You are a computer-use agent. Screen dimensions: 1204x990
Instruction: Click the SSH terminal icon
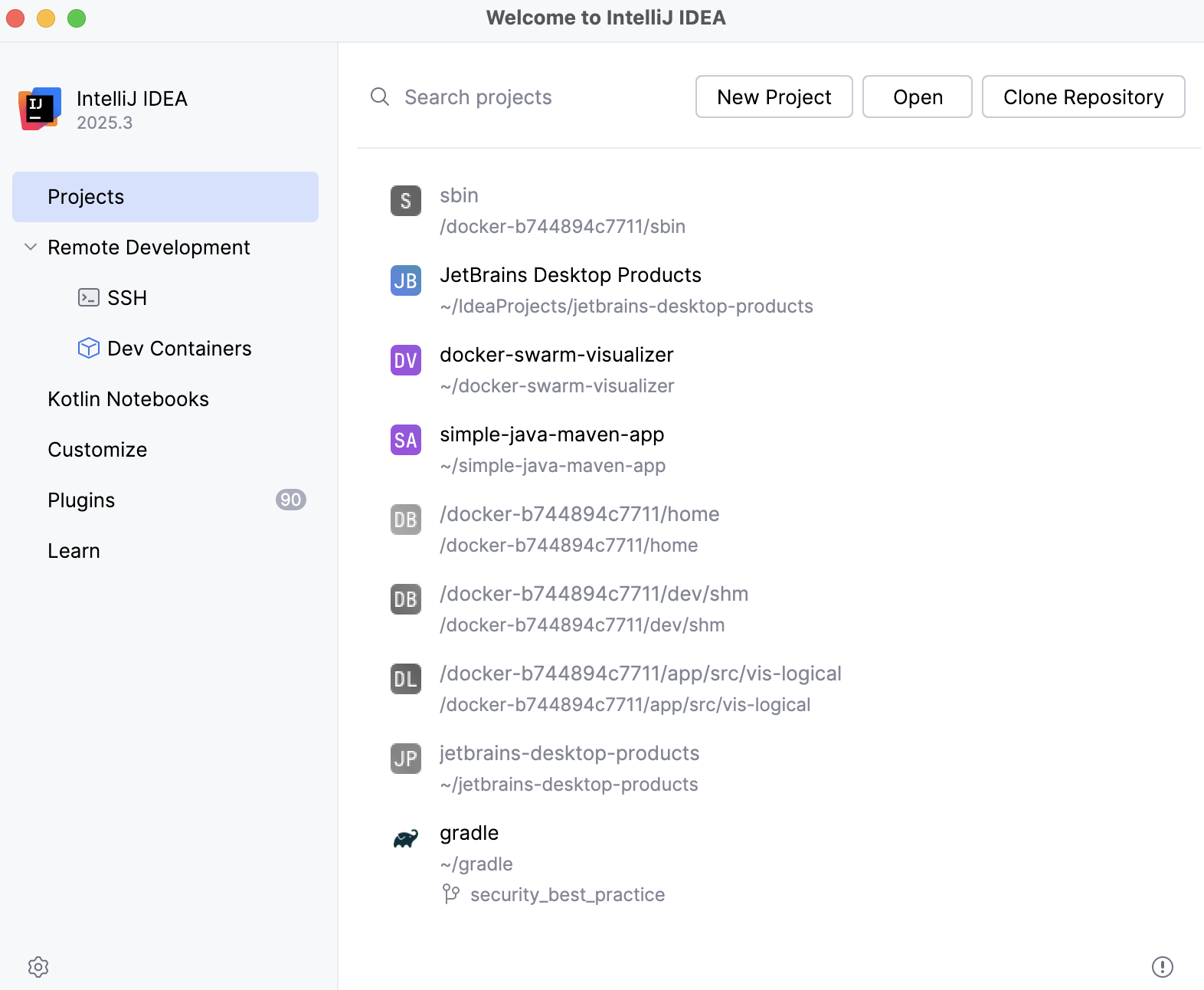pyautogui.click(x=89, y=297)
